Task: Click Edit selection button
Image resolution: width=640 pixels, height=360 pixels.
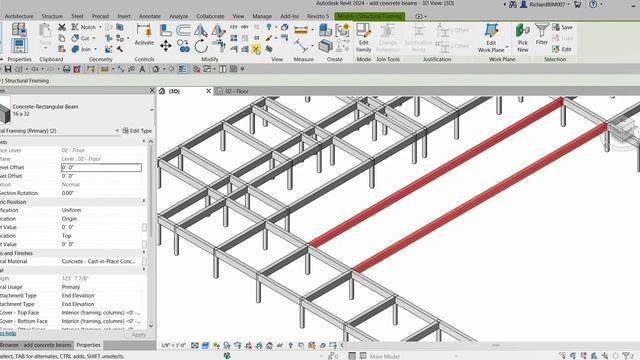Action: click(562, 49)
